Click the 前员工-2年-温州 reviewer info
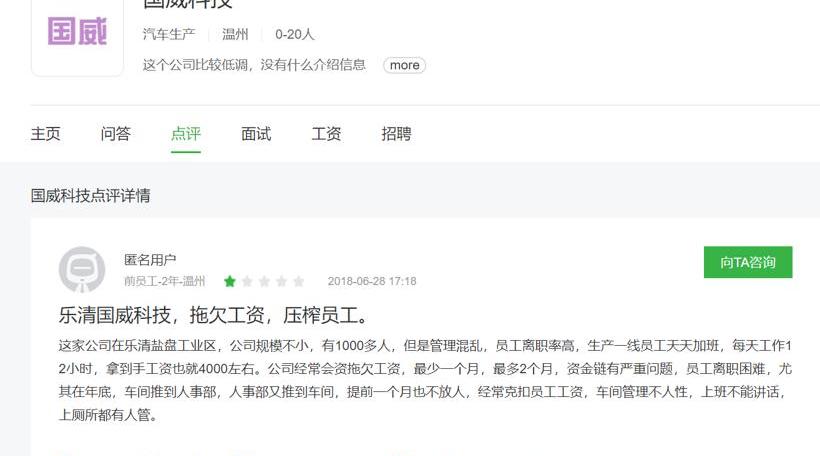 [164, 281]
